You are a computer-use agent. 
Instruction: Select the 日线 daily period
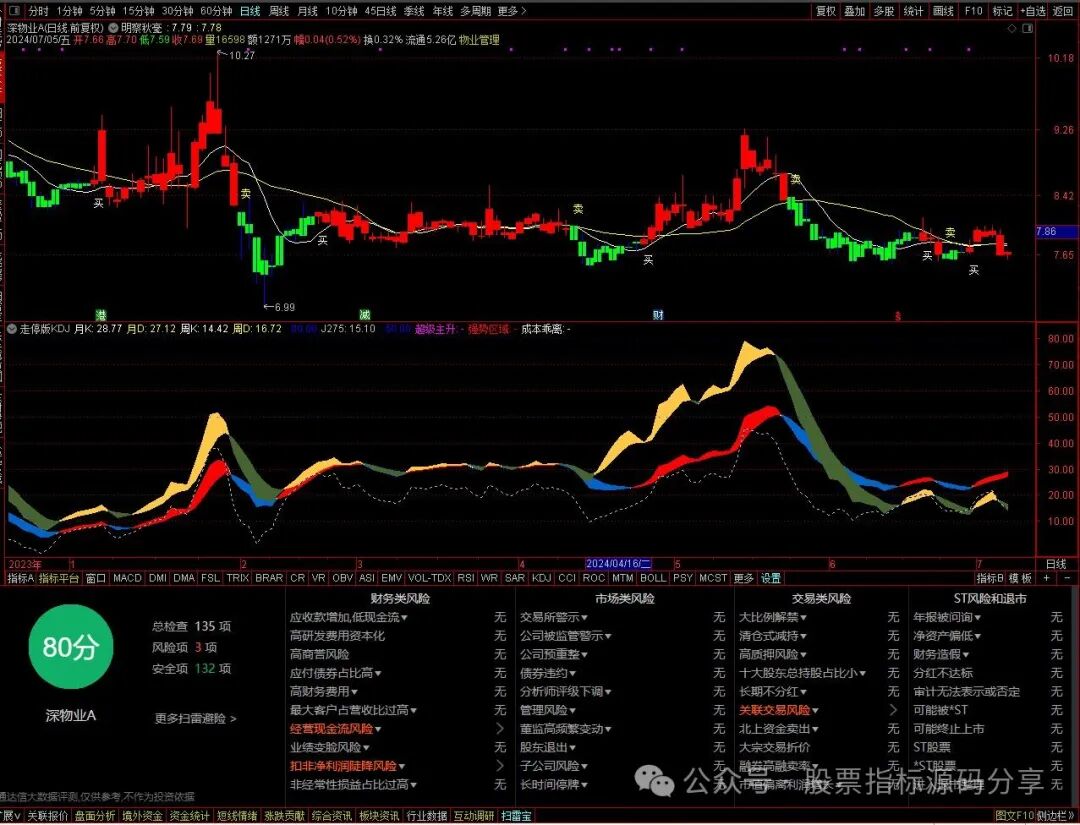coord(250,11)
